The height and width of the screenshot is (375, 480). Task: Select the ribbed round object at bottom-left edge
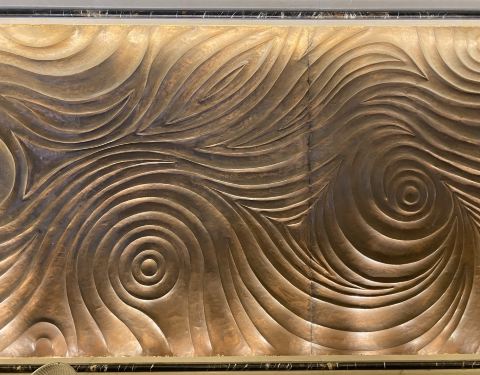[x=56, y=369]
